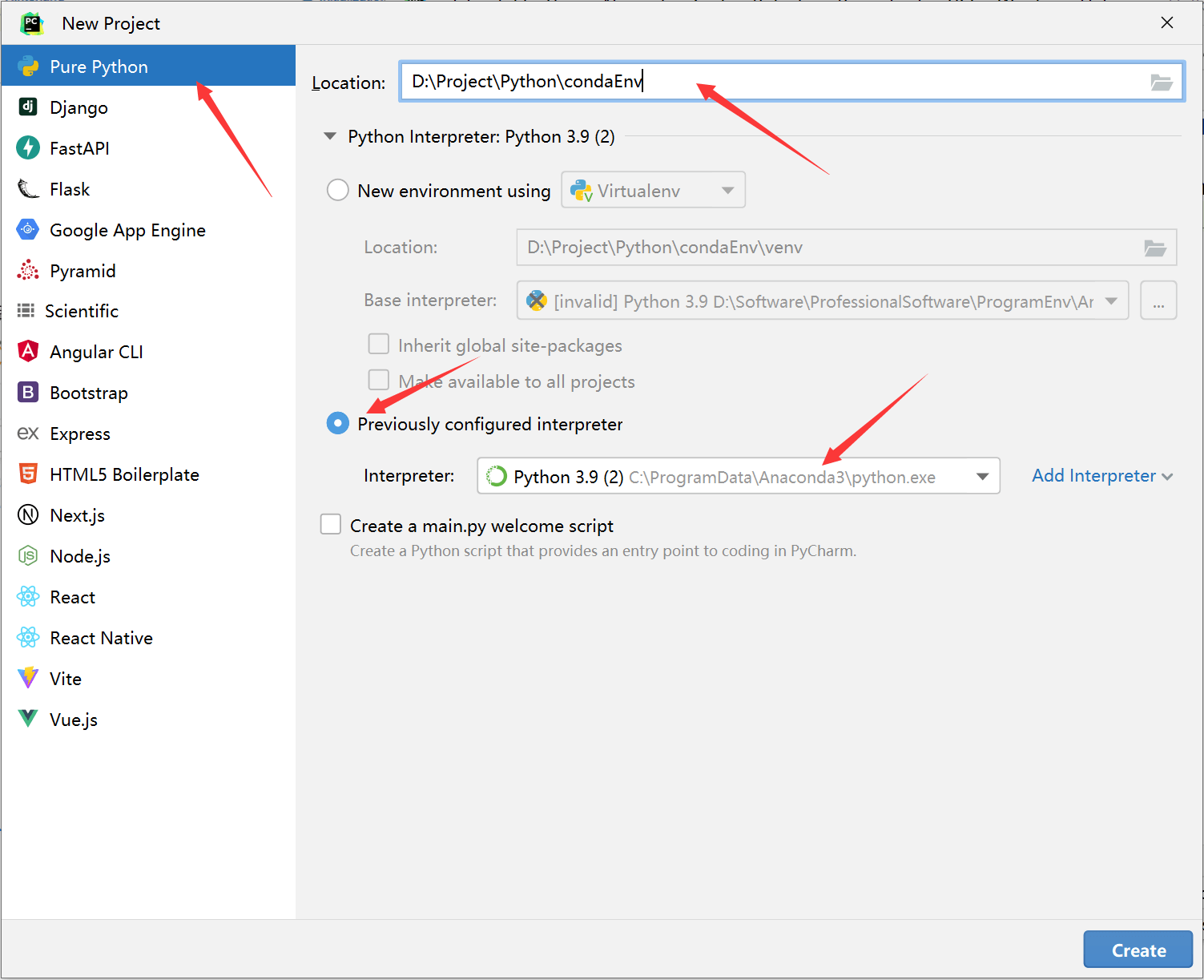Toggle Make available to all projects checkbox
1204x980 pixels.
(x=379, y=380)
